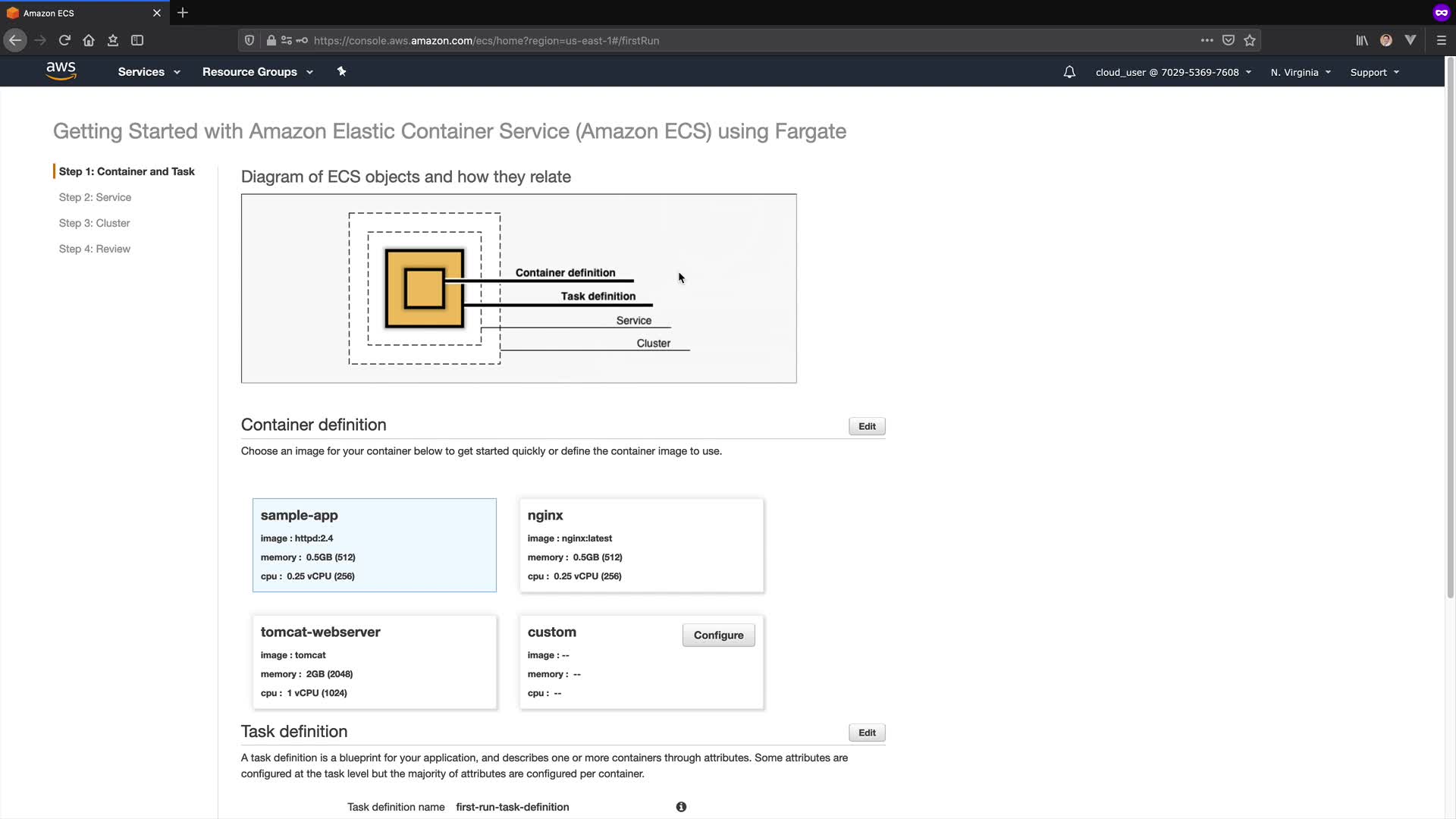Click Configure on the custom container

click(718, 635)
